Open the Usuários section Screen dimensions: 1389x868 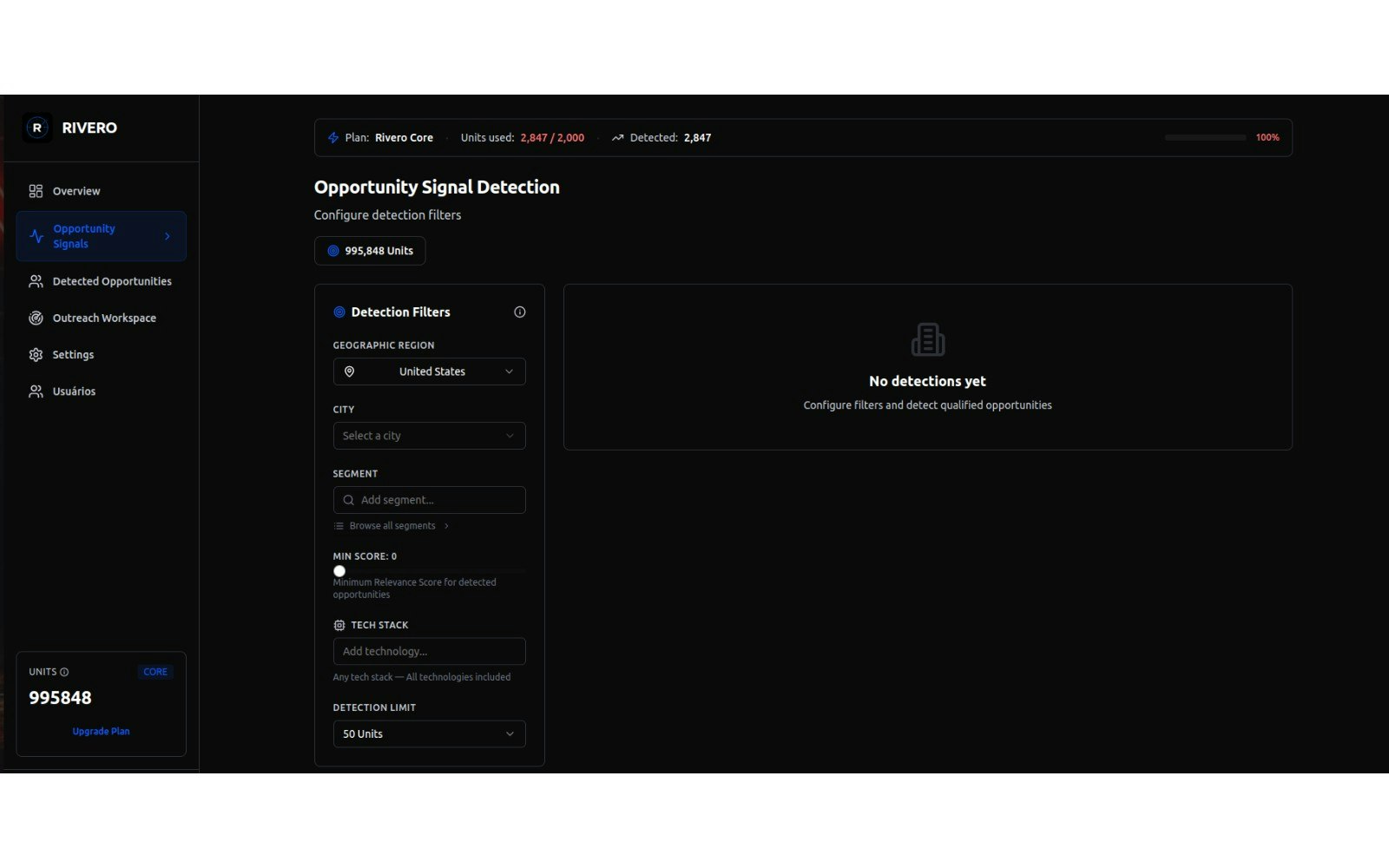pos(75,391)
